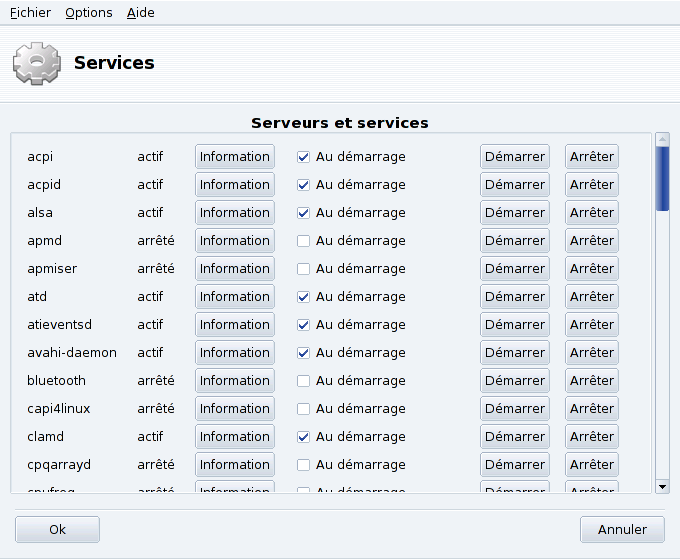The width and height of the screenshot is (680, 560).
Task: Toggle Au démarrage for atd
Action: pos(303,297)
